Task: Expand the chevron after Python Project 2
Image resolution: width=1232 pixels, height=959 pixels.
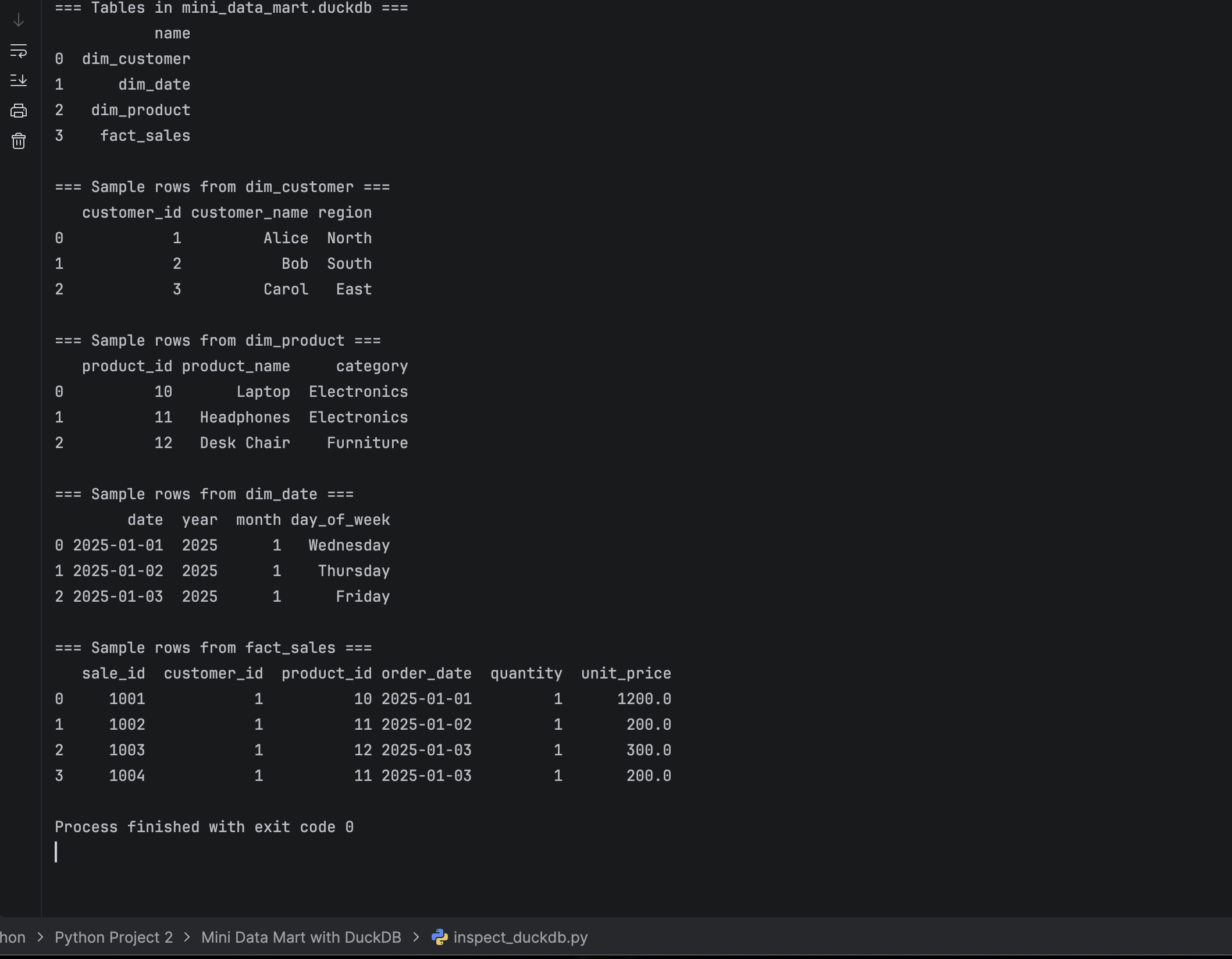Action: coord(187,937)
